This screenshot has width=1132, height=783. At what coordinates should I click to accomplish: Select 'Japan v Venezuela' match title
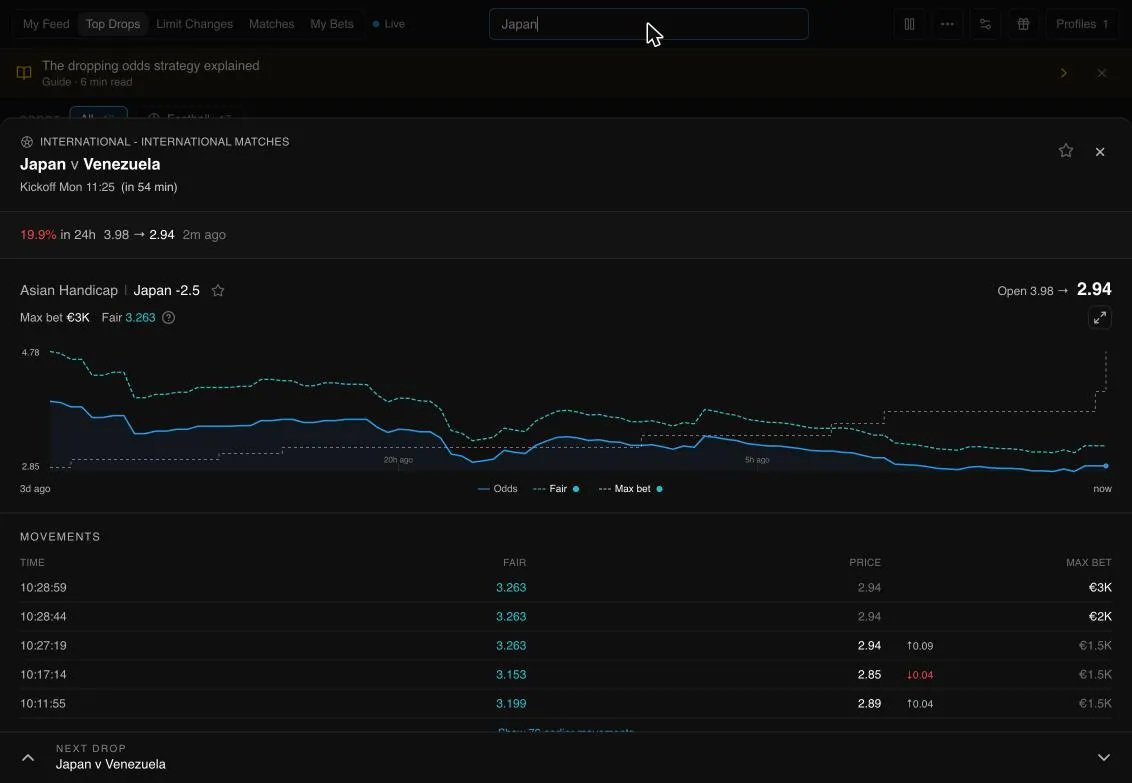90,164
